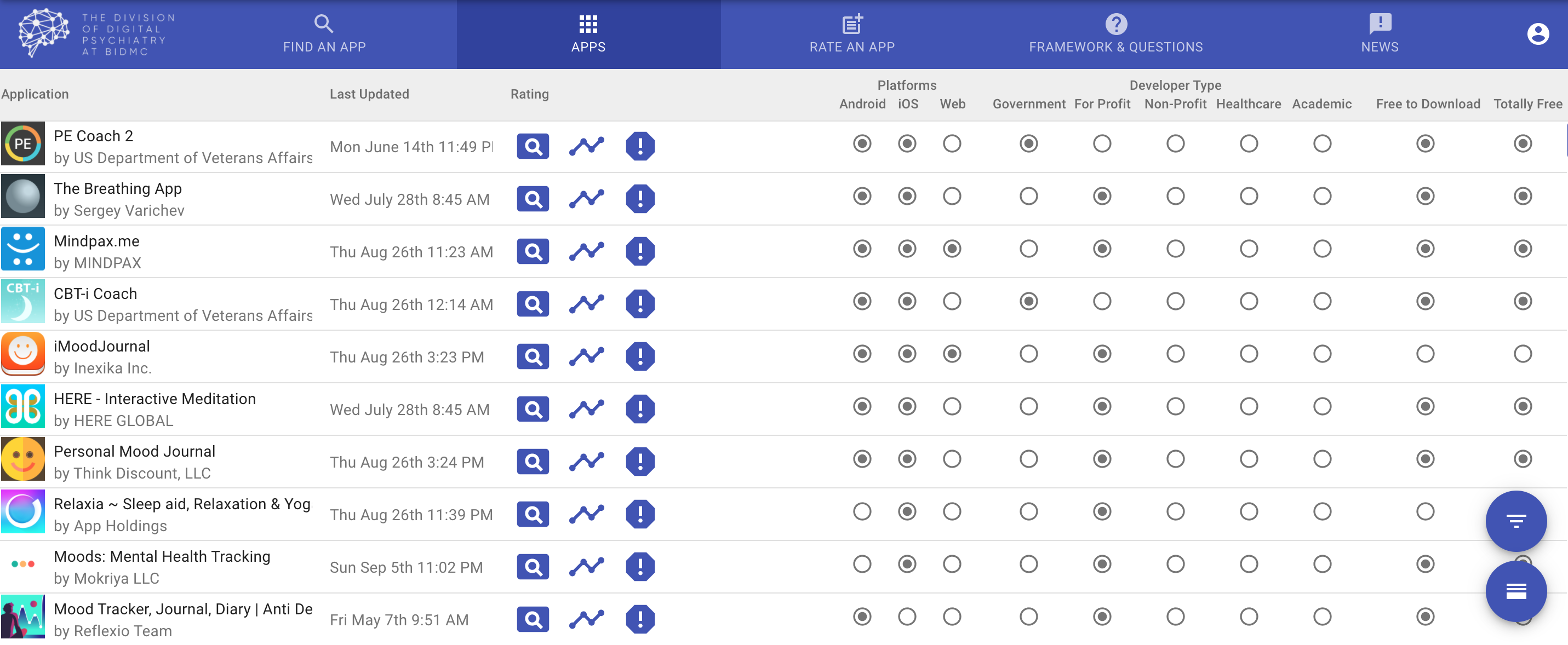Click Relaxia exclamation alert icon

pos(640,514)
